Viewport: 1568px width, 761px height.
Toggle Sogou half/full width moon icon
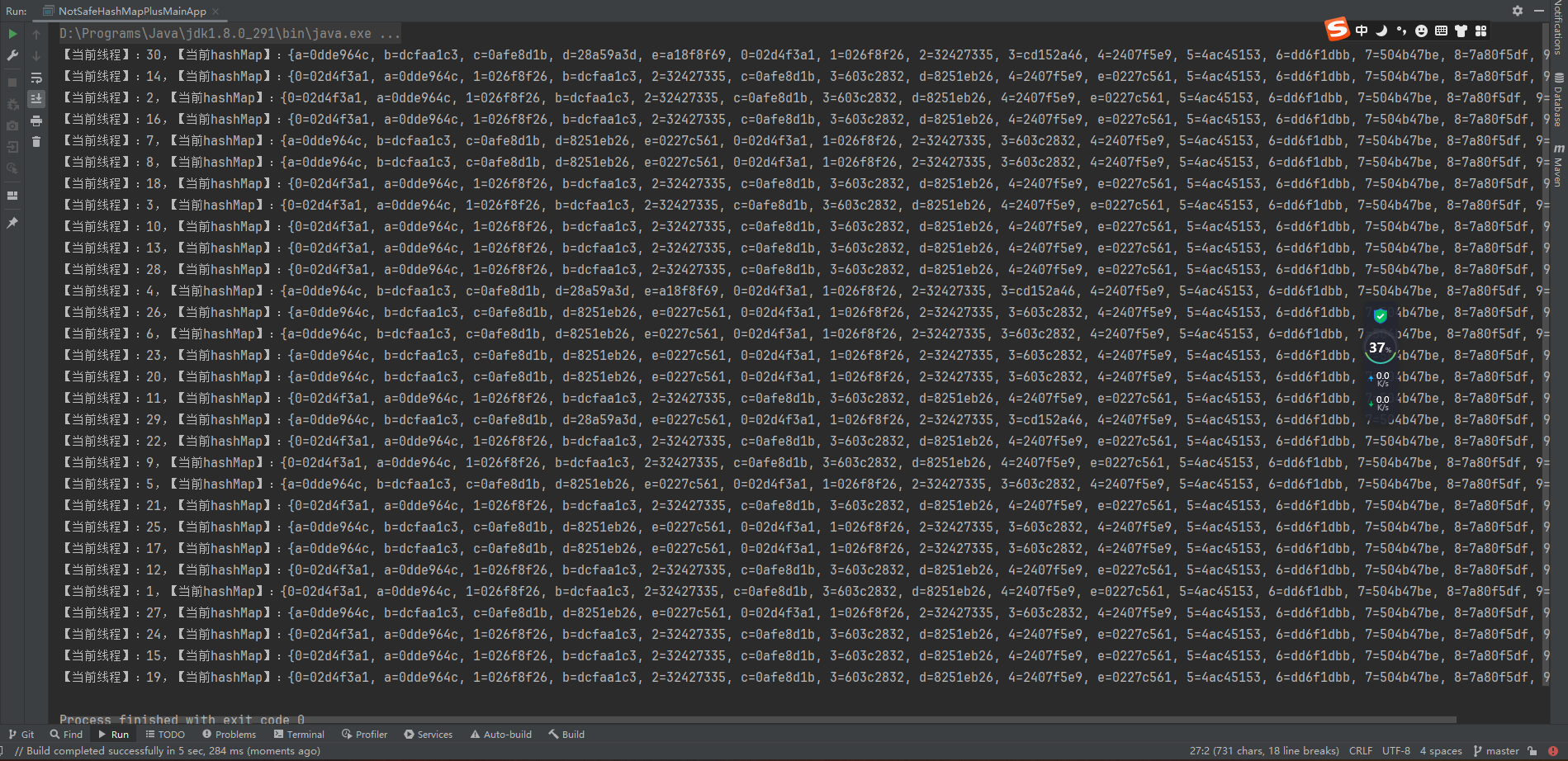click(1381, 31)
